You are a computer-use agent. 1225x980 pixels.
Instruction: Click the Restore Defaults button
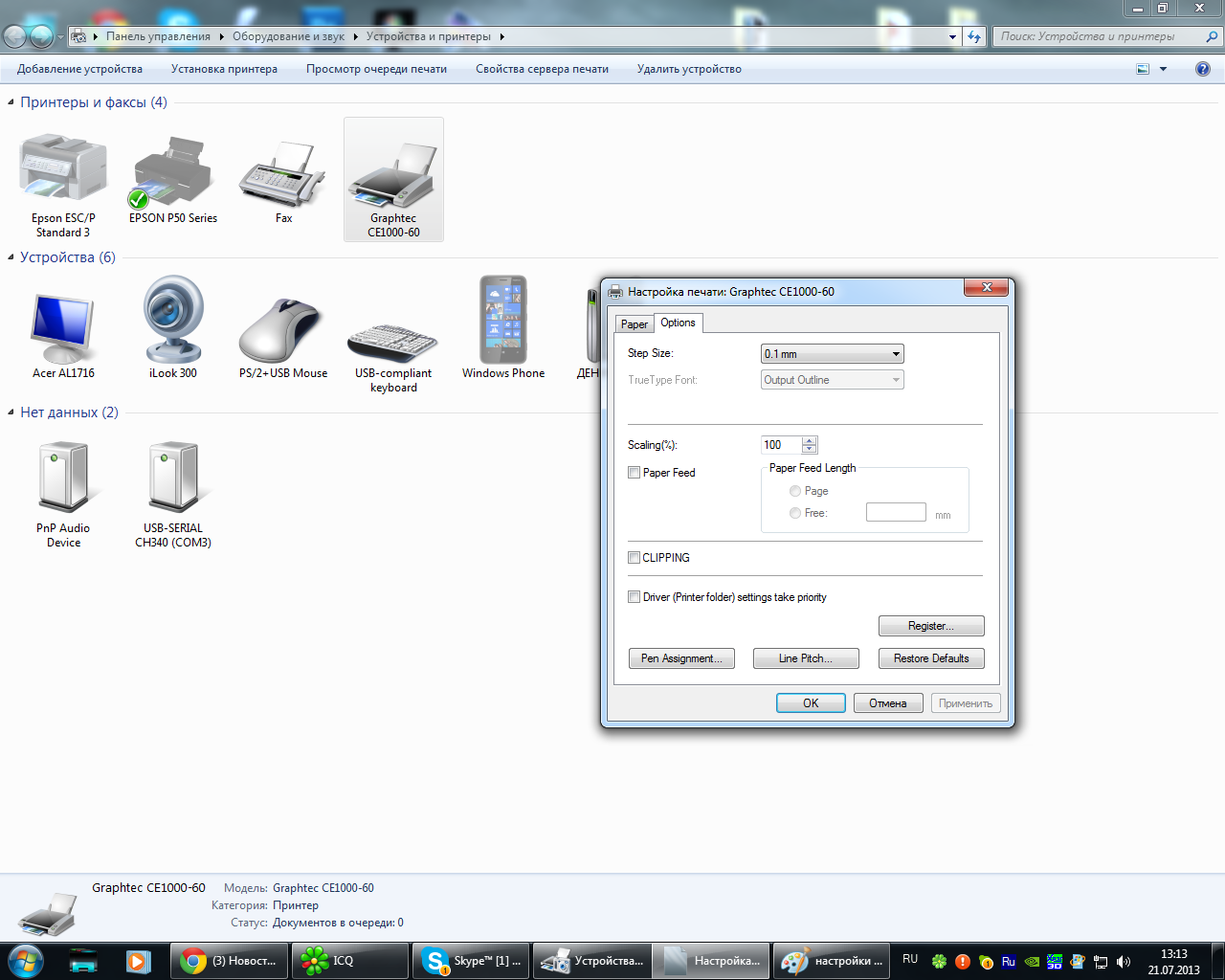(x=931, y=658)
